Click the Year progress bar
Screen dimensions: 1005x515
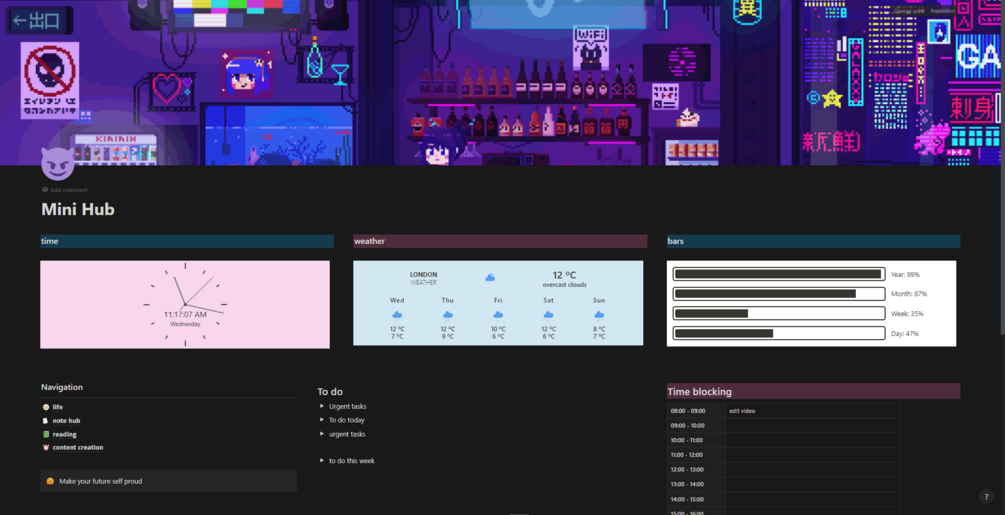(779, 274)
